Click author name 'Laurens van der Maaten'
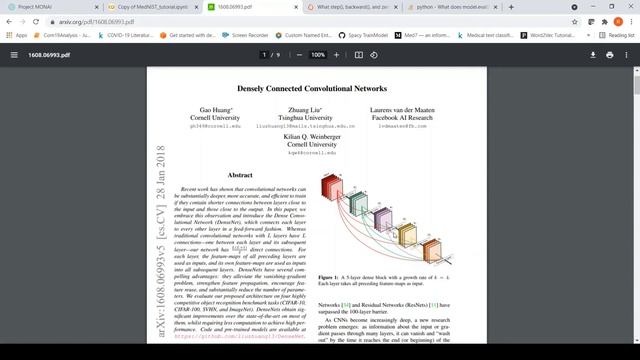Viewport: 640px width, 360px height. pyautogui.click(x=402, y=110)
